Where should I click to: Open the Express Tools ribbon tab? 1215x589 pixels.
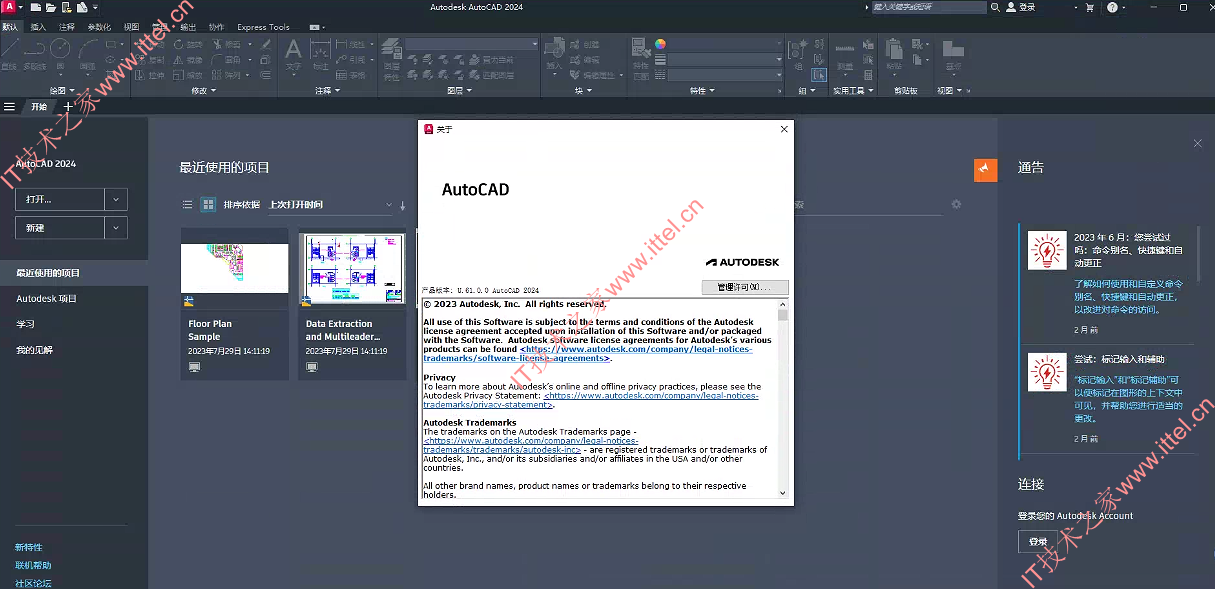point(264,27)
